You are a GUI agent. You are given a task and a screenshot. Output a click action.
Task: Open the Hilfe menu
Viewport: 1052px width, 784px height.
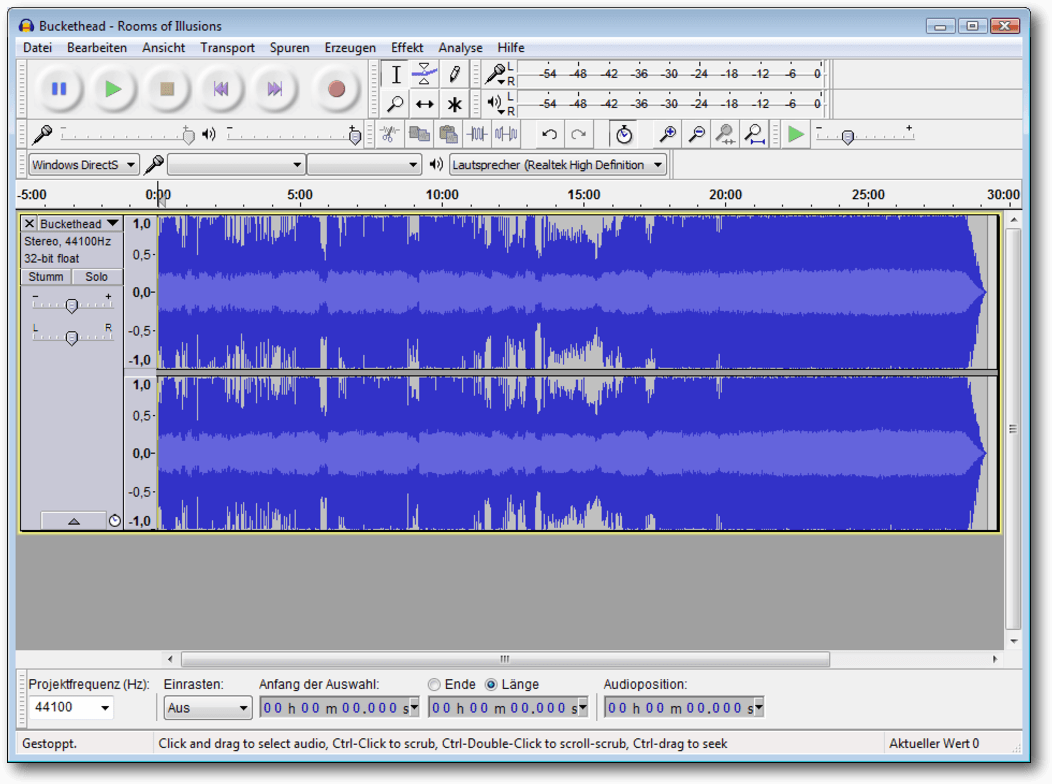[511, 48]
